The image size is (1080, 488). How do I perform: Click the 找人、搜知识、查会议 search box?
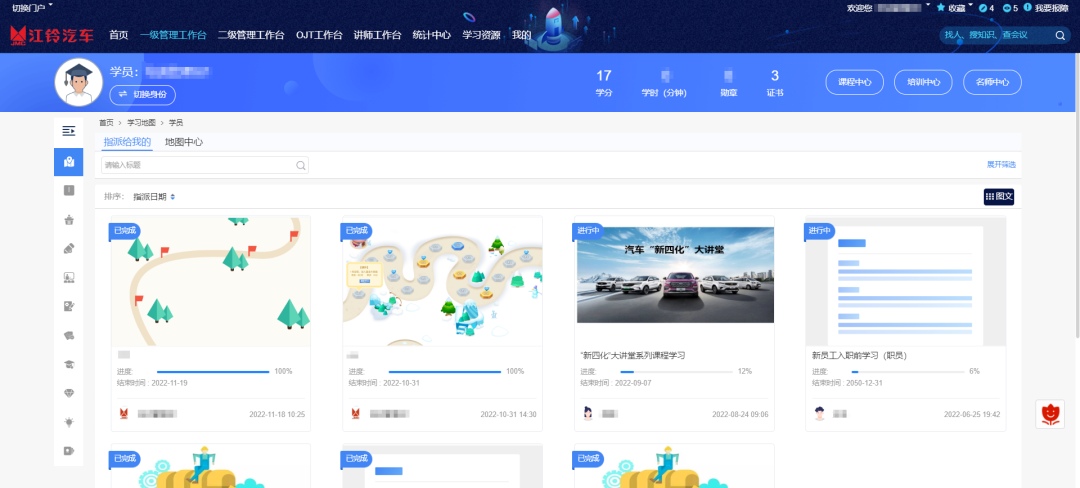point(1004,35)
